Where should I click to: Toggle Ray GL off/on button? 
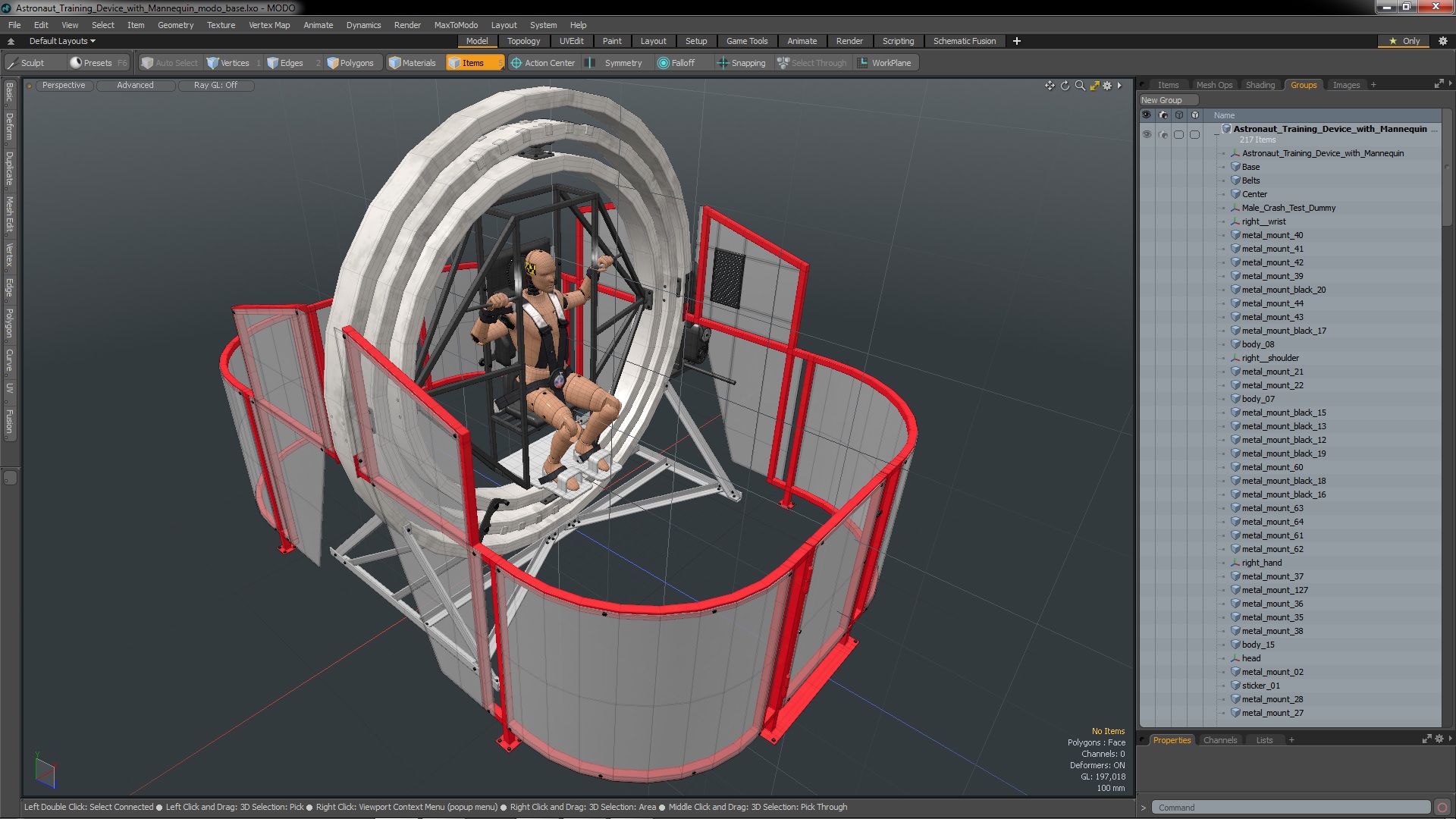pos(215,86)
